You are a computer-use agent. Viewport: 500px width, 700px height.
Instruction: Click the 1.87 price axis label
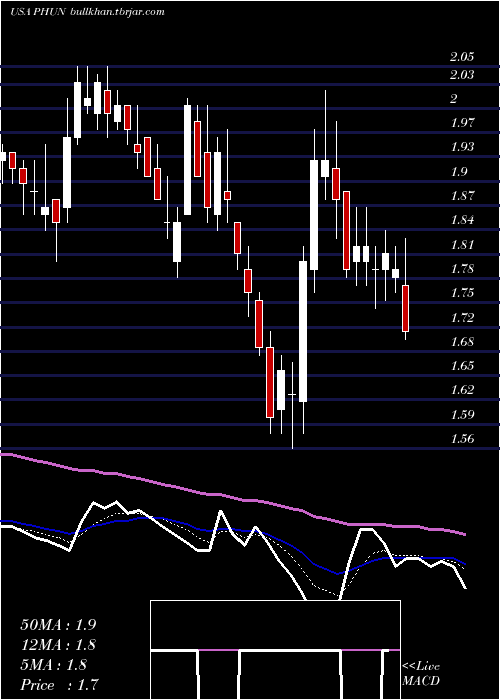click(462, 196)
